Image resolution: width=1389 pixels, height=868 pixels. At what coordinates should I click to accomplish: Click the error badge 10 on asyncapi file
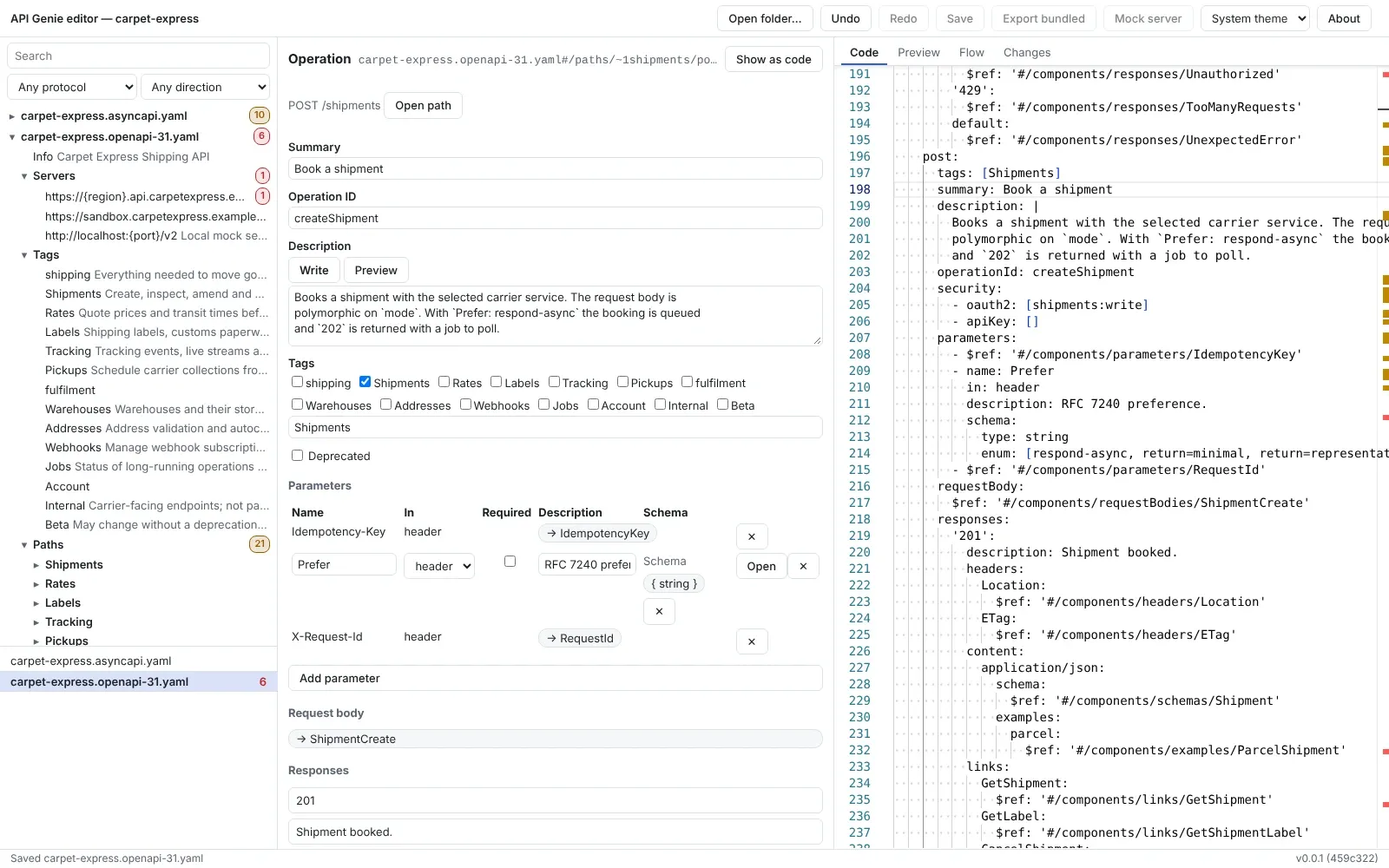coord(260,115)
